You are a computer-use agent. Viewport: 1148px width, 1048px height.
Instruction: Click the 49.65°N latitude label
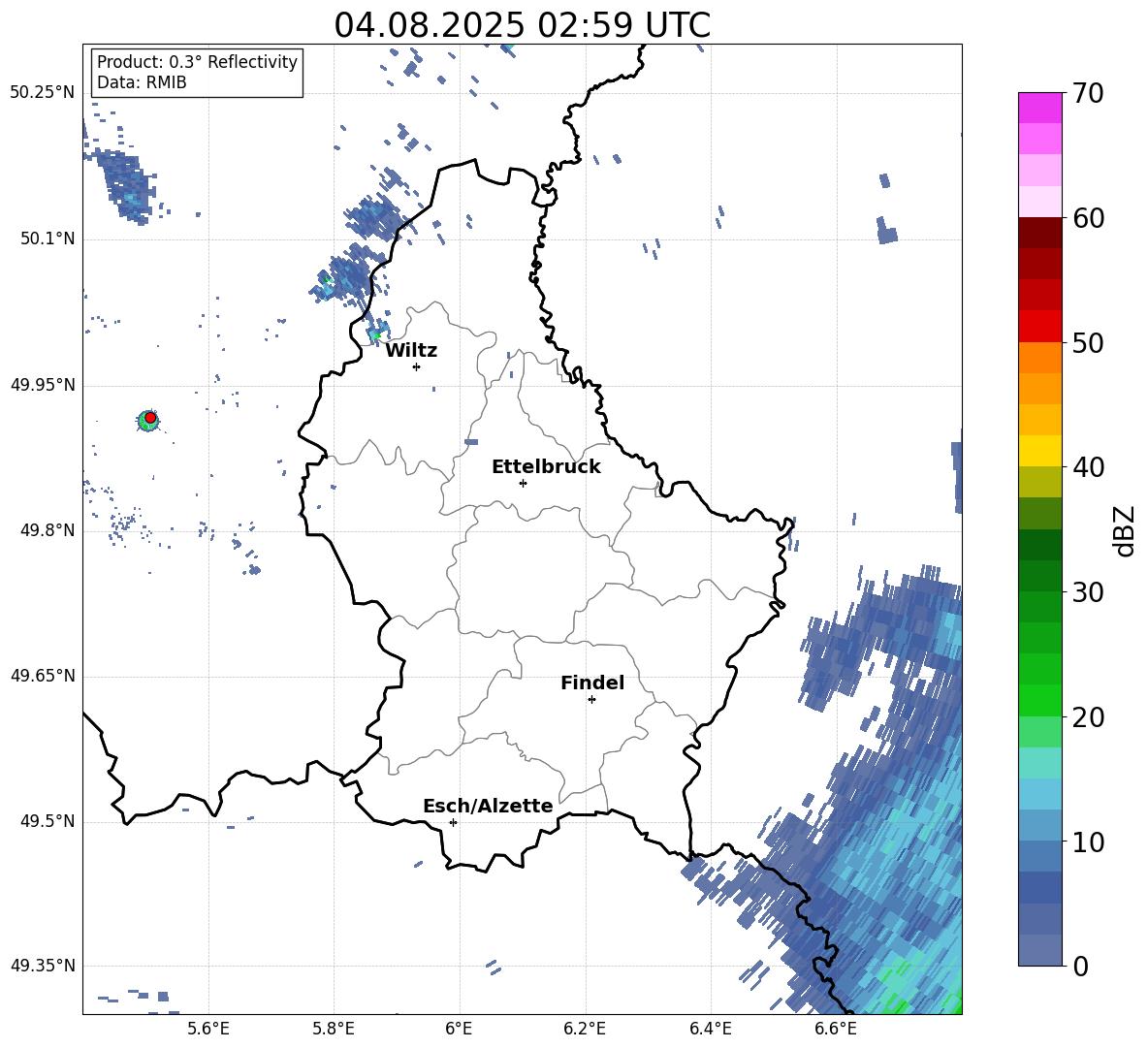click(43, 676)
